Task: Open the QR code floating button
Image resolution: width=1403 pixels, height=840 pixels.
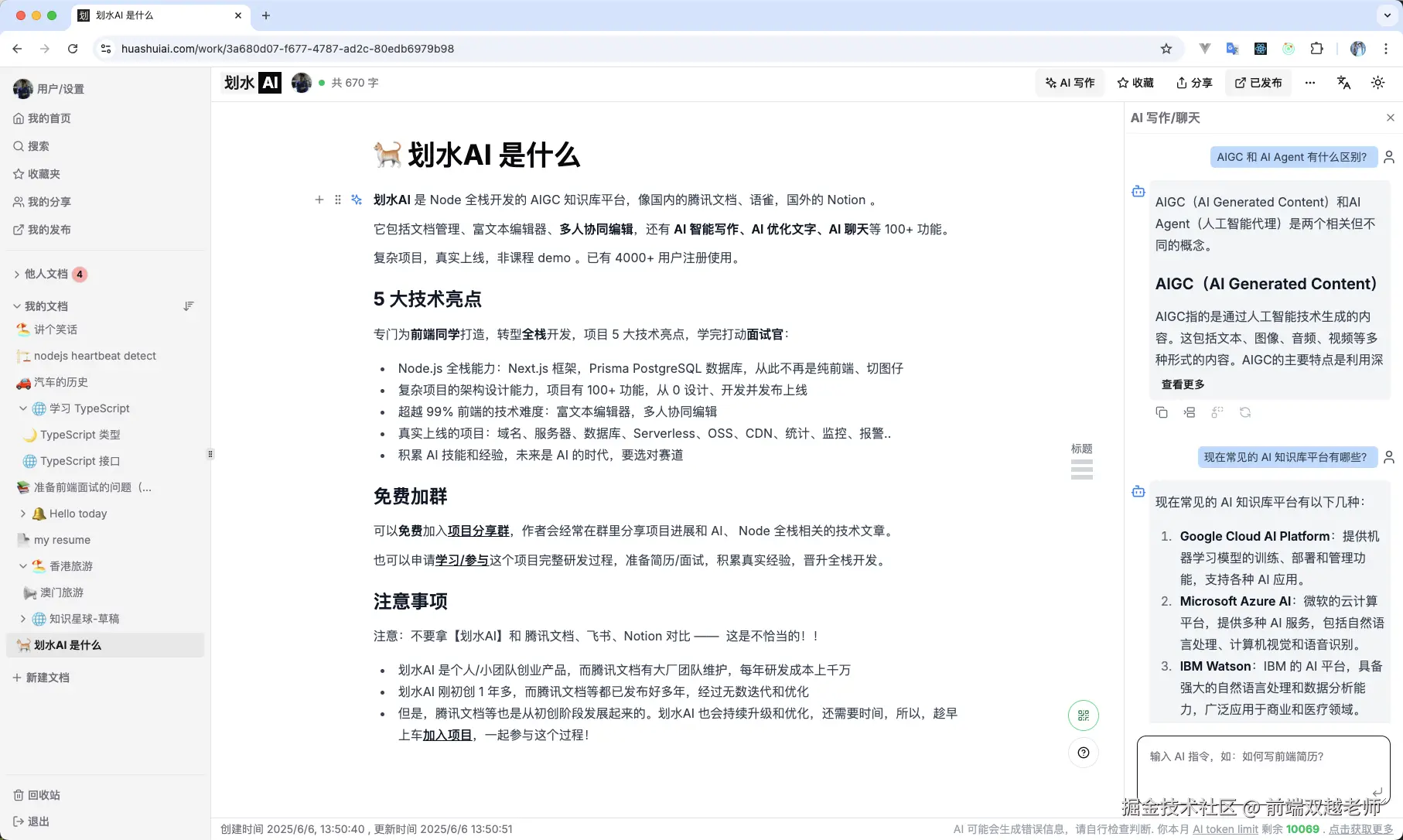Action: coord(1083,715)
